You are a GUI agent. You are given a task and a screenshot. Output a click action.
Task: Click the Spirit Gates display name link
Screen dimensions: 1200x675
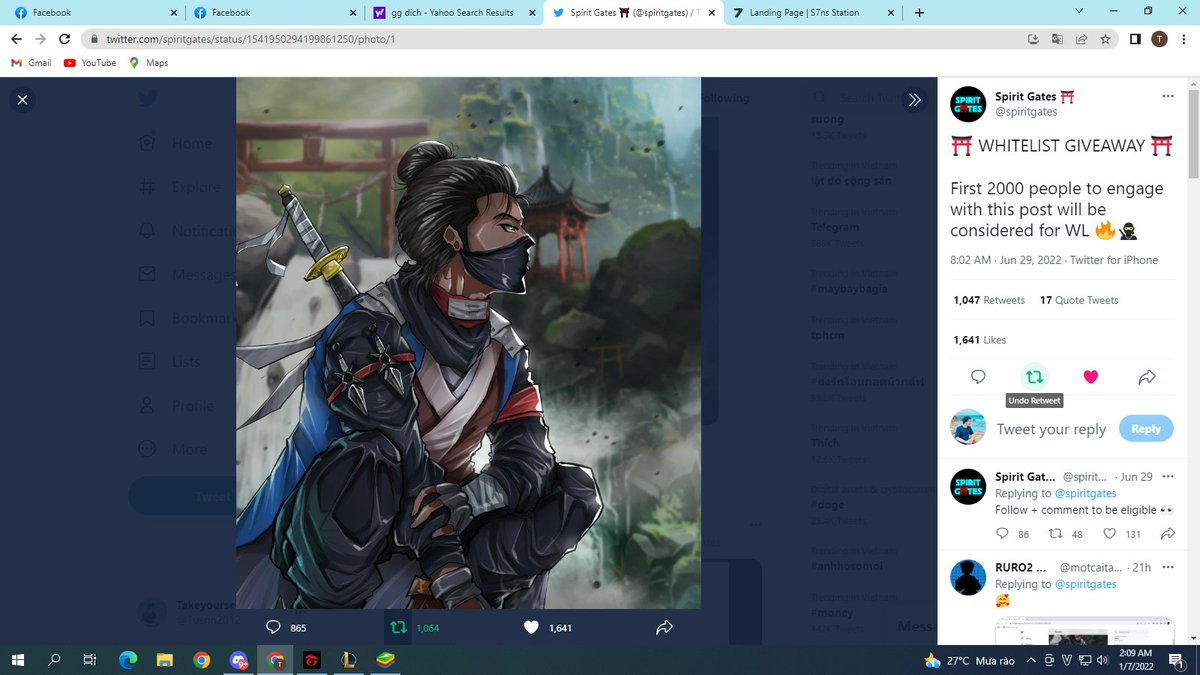click(x=1034, y=96)
